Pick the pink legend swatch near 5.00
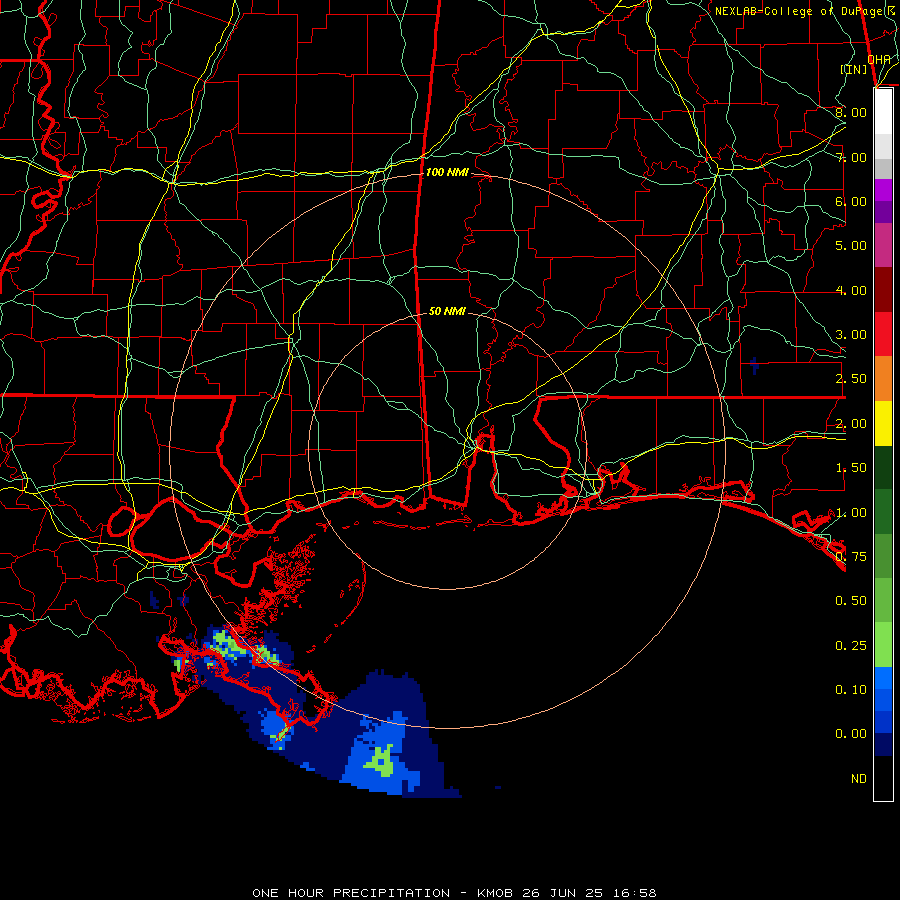 pos(883,246)
